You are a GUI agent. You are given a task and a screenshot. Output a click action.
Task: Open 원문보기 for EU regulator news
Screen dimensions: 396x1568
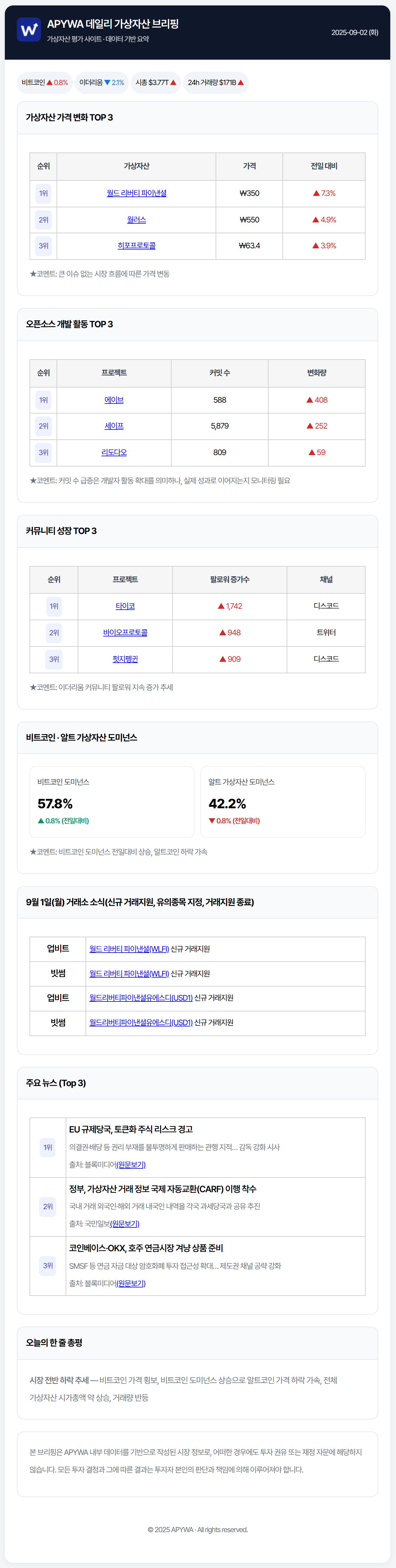131,1164
